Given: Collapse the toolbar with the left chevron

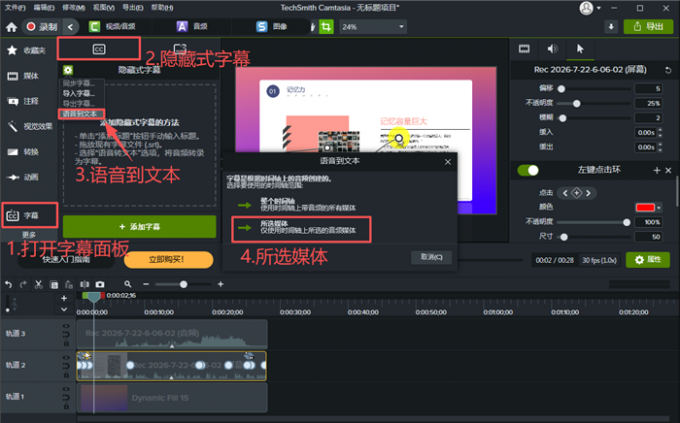Looking at the screenshot, I should click(70, 27).
